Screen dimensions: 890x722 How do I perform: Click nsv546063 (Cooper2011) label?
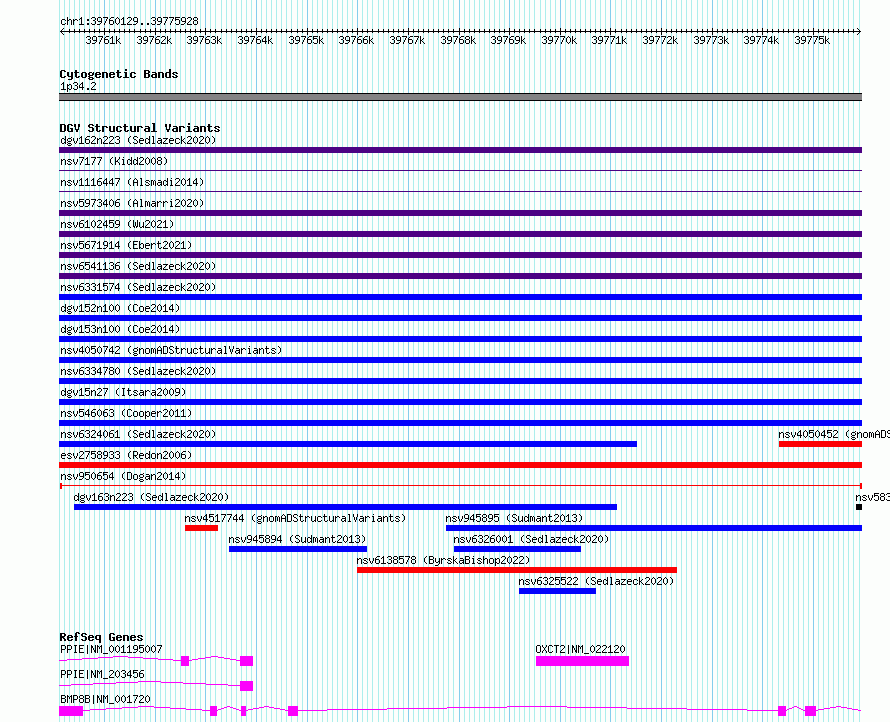pyautogui.click(x=126, y=413)
